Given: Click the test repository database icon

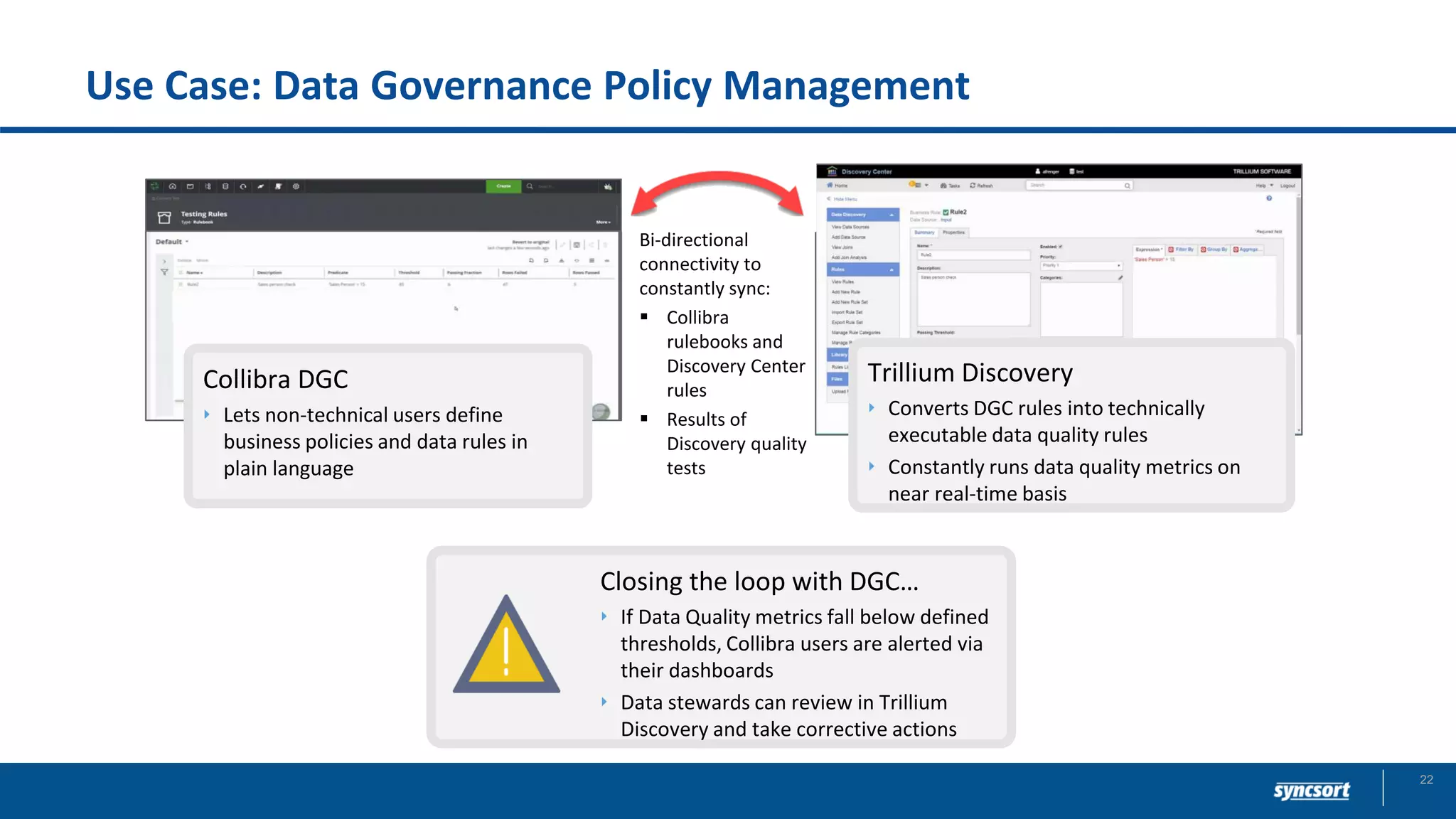Looking at the screenshot, I should (x=1071, y=171).
